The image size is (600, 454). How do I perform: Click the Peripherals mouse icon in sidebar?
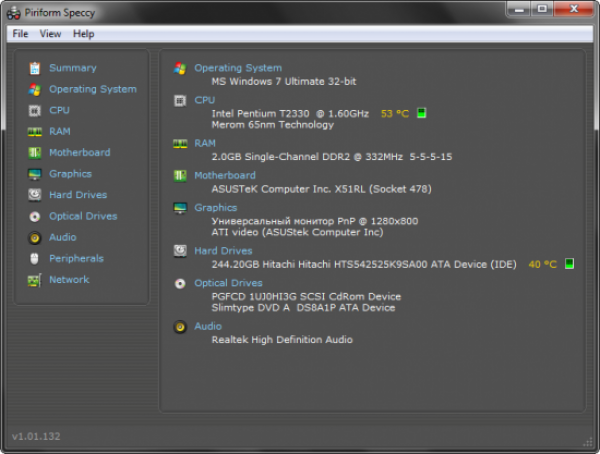(34, 259)
